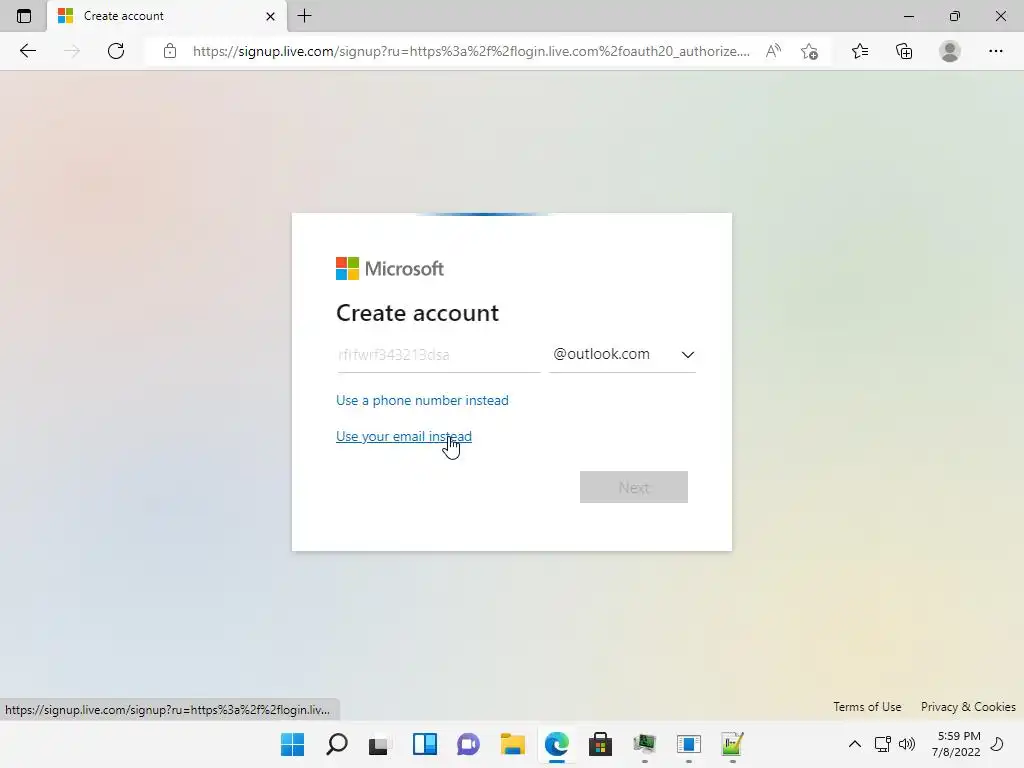Screen dimensions: 1024x768
Task: Add this page to favorites star icon
Action: coord(809,51)
